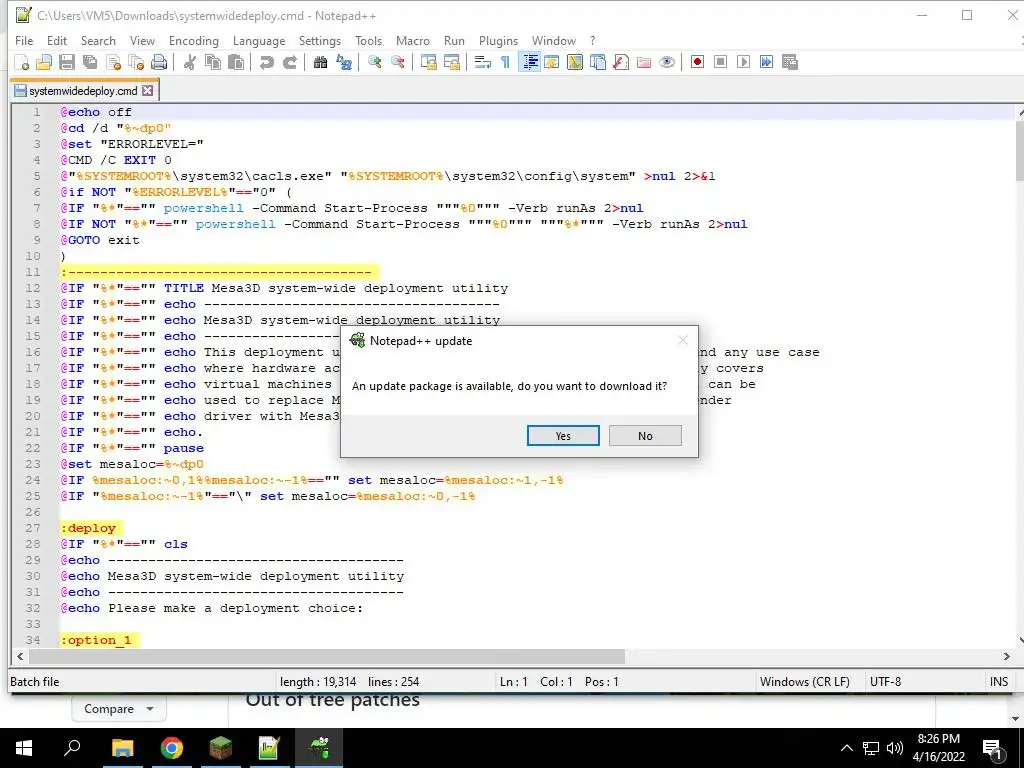Open the Edit menu
Viewport: 1024px width, 768px height.
pos(57,40)
